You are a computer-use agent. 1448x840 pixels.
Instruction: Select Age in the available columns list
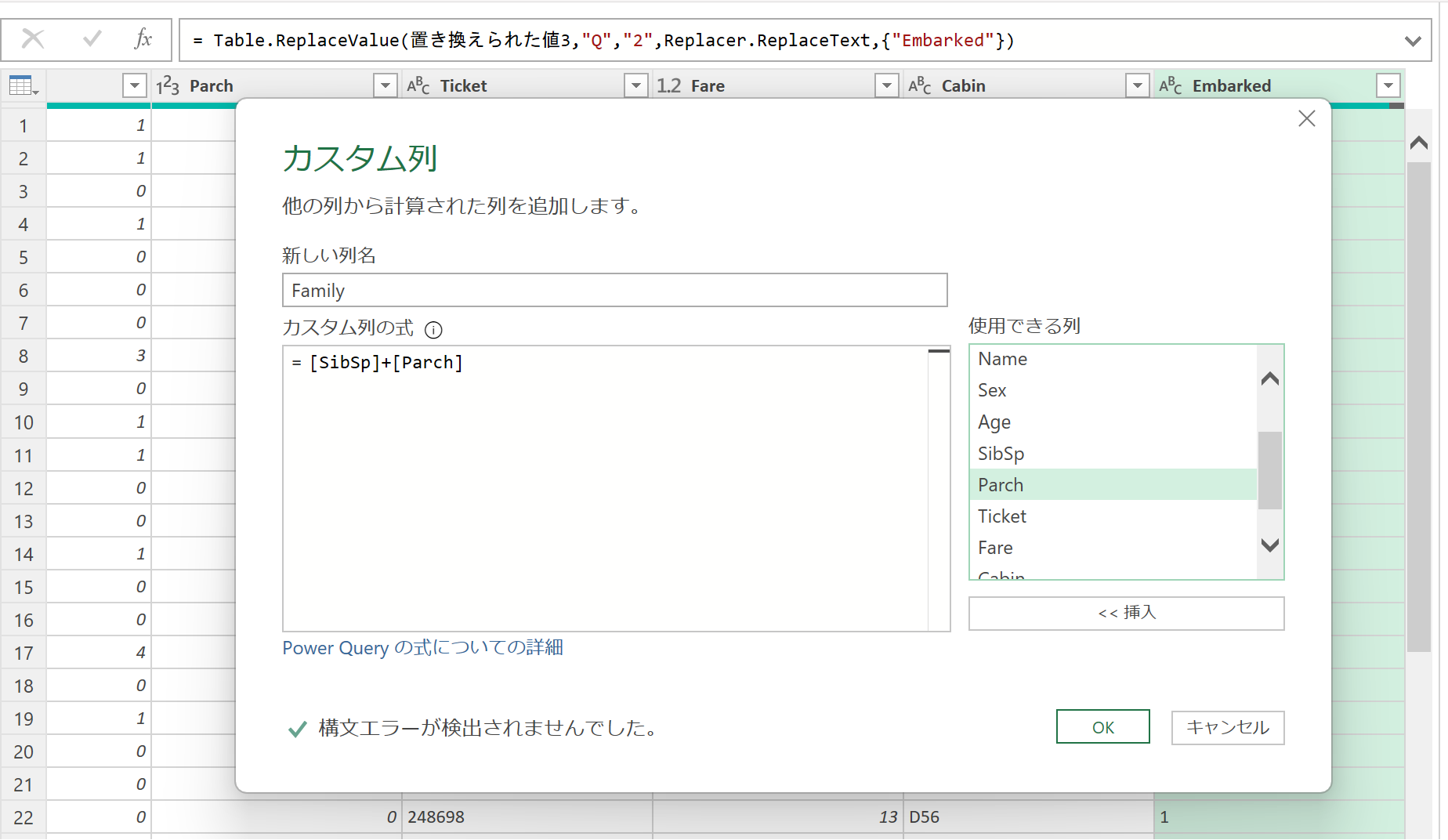[1113, 422]
